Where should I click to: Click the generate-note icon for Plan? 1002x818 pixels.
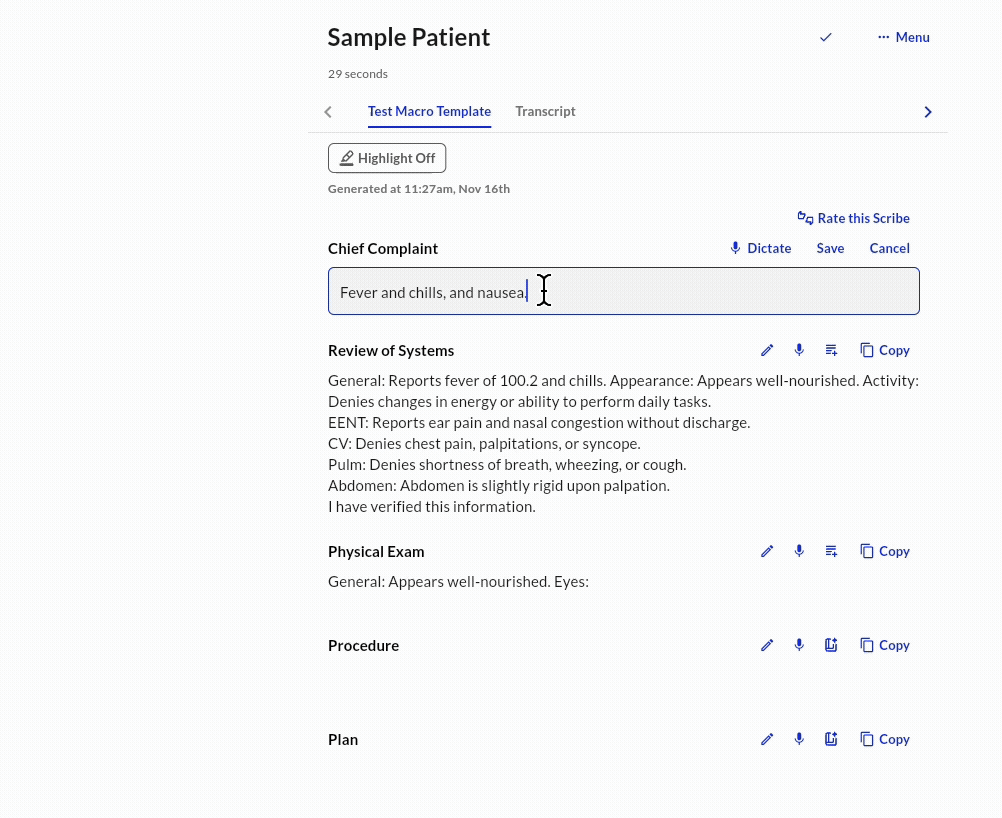[x=831, y=739]
